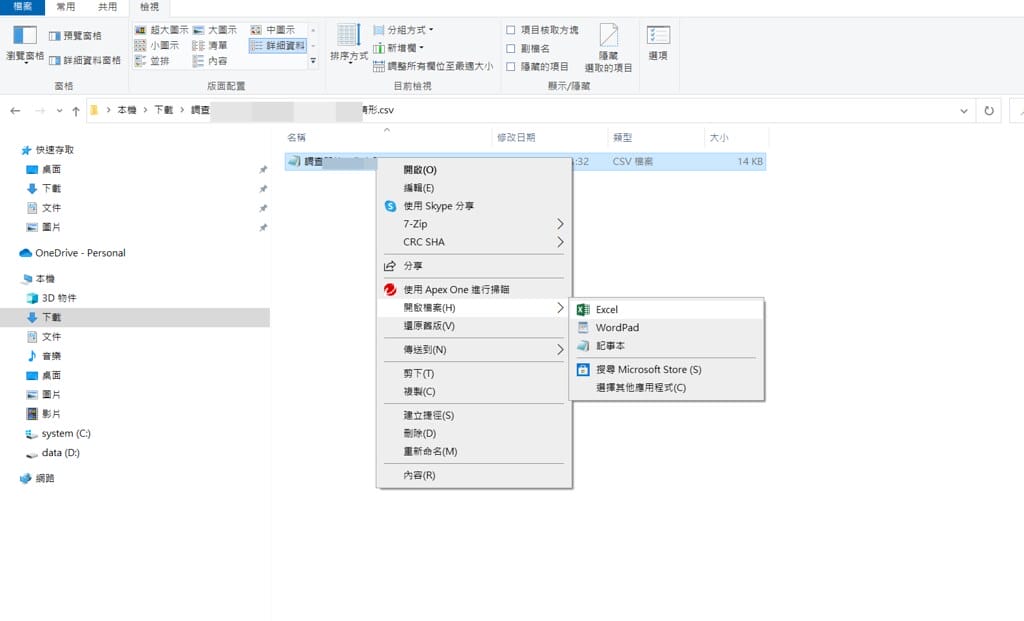Click 隱藏選取的項目 button

(608, 48)
